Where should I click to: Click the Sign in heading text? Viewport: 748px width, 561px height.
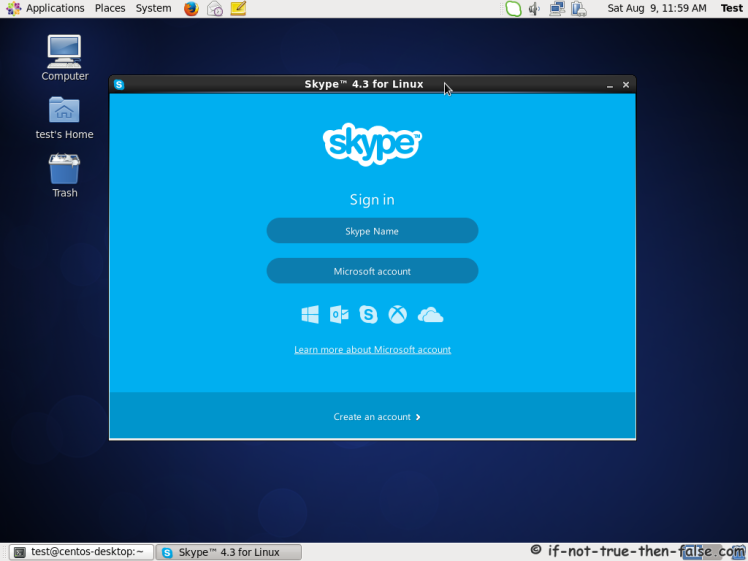372,200
